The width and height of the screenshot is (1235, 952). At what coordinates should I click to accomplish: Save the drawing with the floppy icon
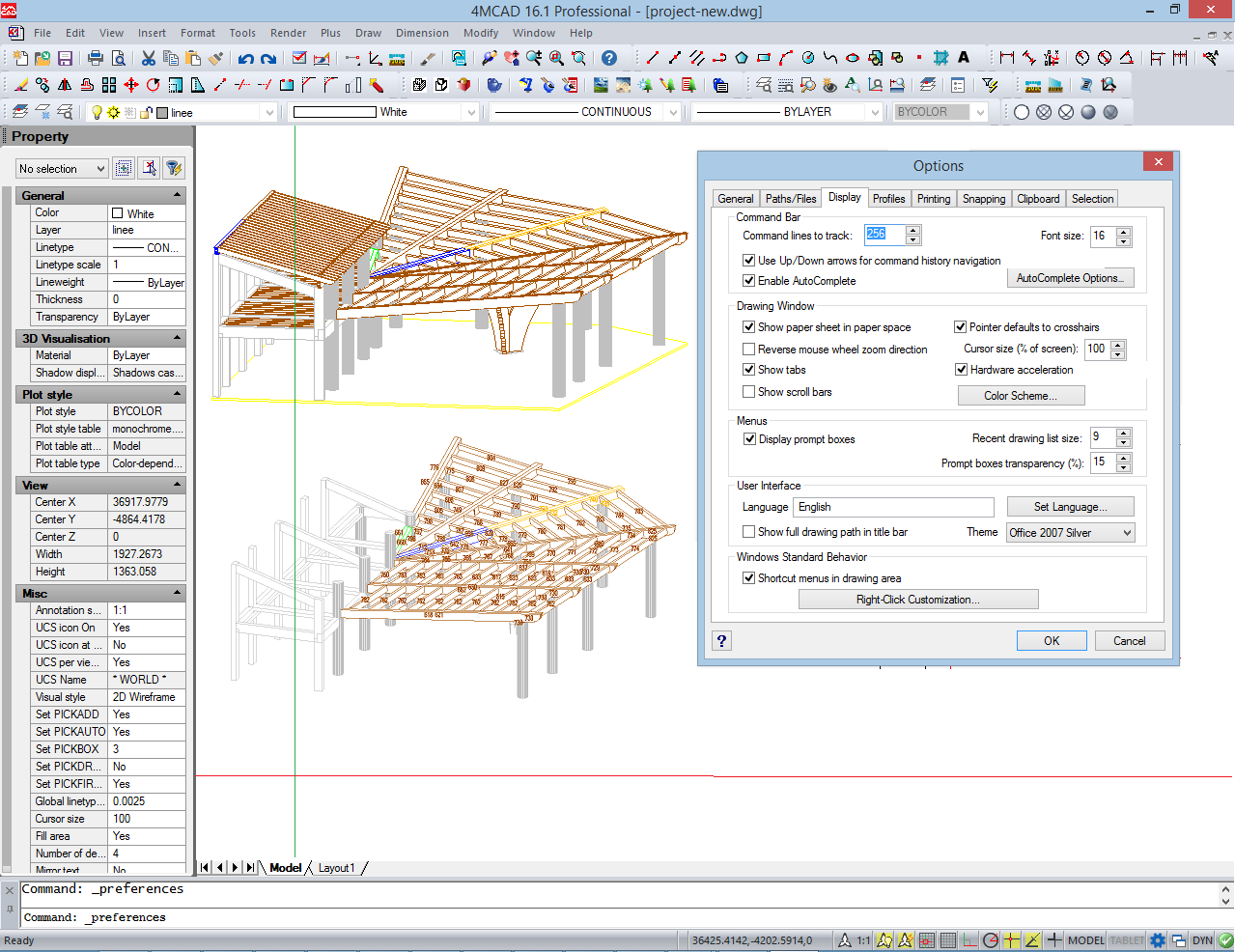coord(66,59)
